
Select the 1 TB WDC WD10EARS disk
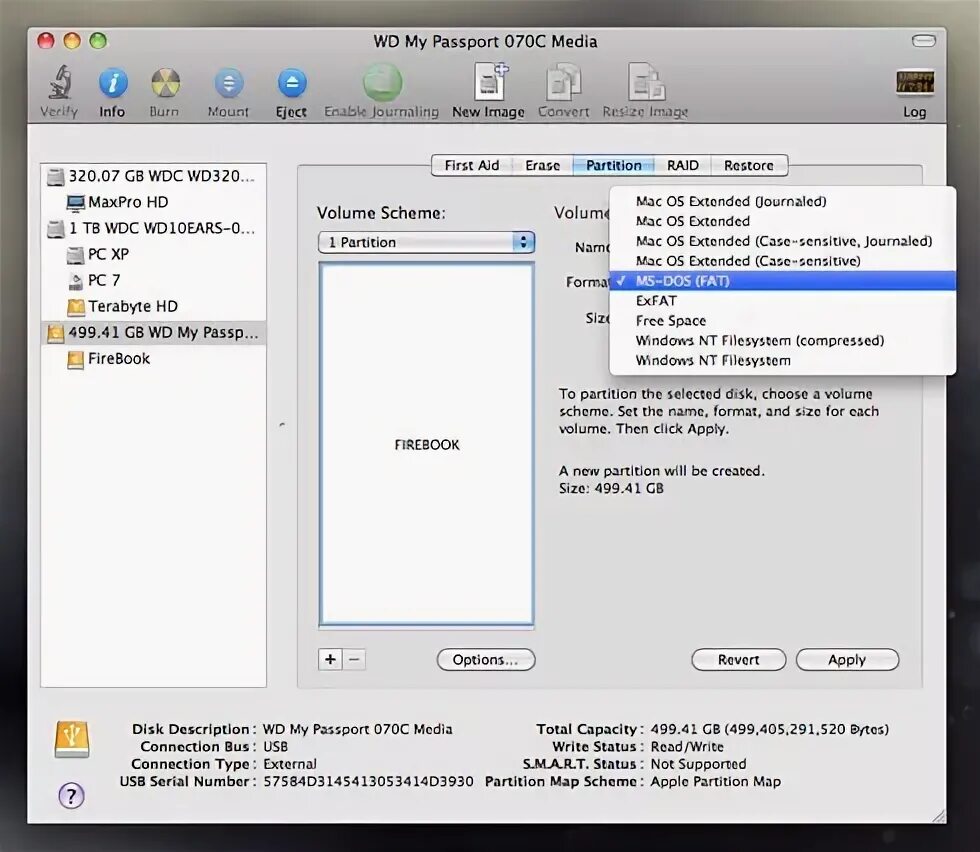point(153,228)
